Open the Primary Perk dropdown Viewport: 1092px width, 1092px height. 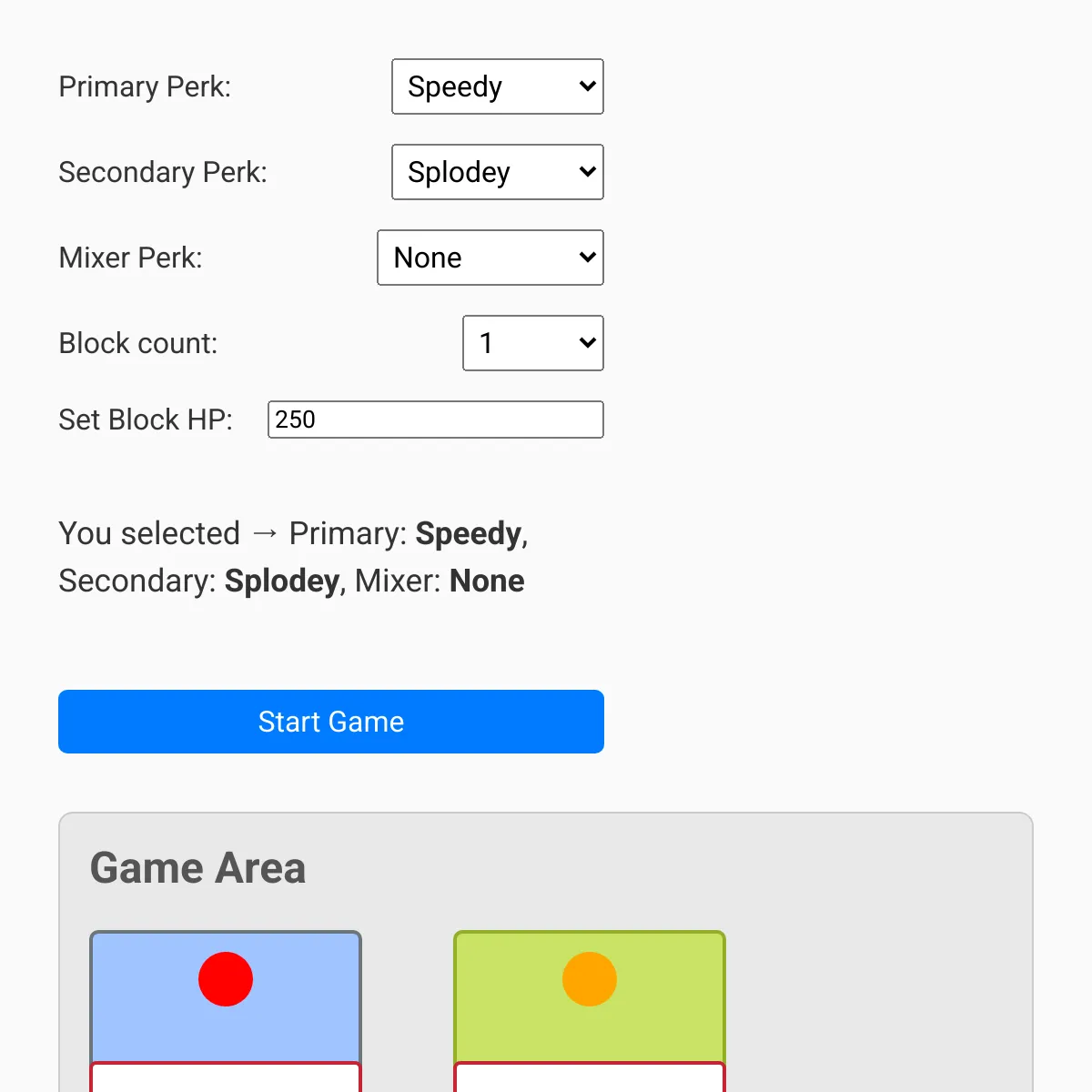click(497, 86)
